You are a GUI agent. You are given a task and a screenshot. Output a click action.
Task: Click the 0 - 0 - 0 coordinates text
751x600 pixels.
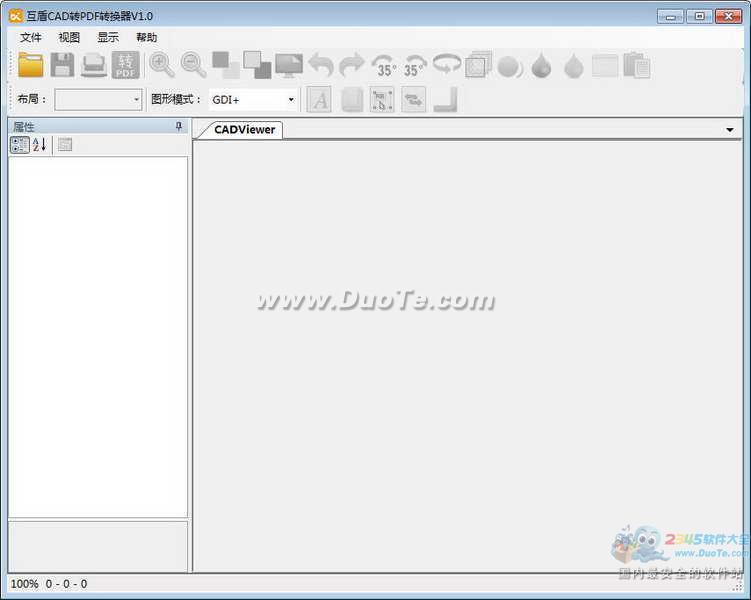click(x=67, y=584)
